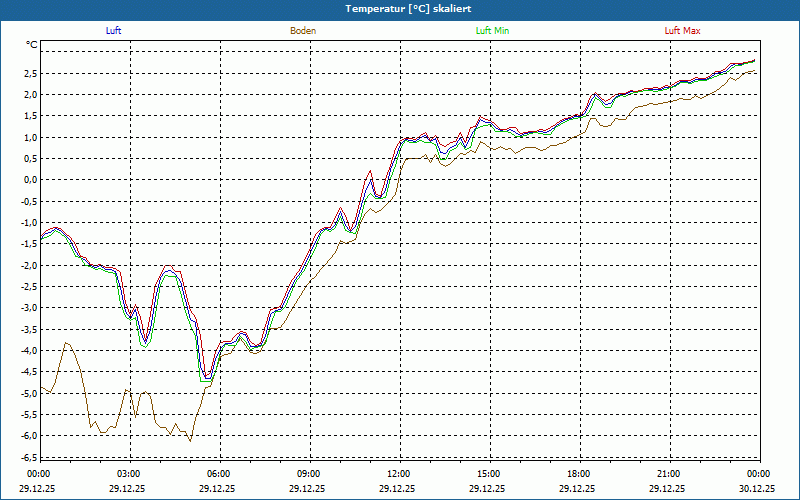Click the 12:00 time label on x-axis
This screenshot has width=800, height=500.
400,474
